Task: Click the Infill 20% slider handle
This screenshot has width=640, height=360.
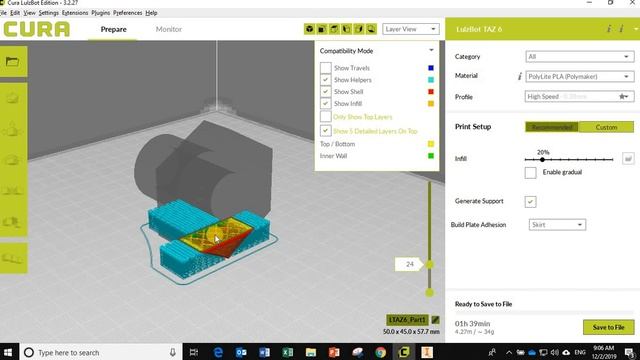Action: [x=542, y=160]
